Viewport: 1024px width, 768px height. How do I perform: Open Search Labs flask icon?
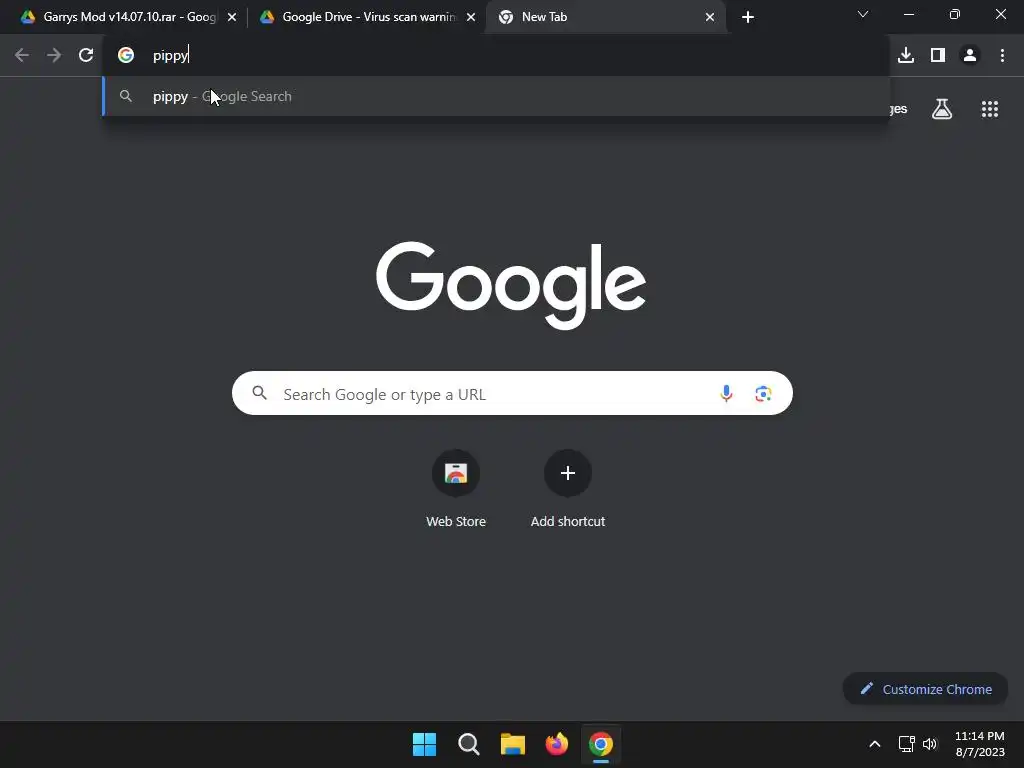942,109
